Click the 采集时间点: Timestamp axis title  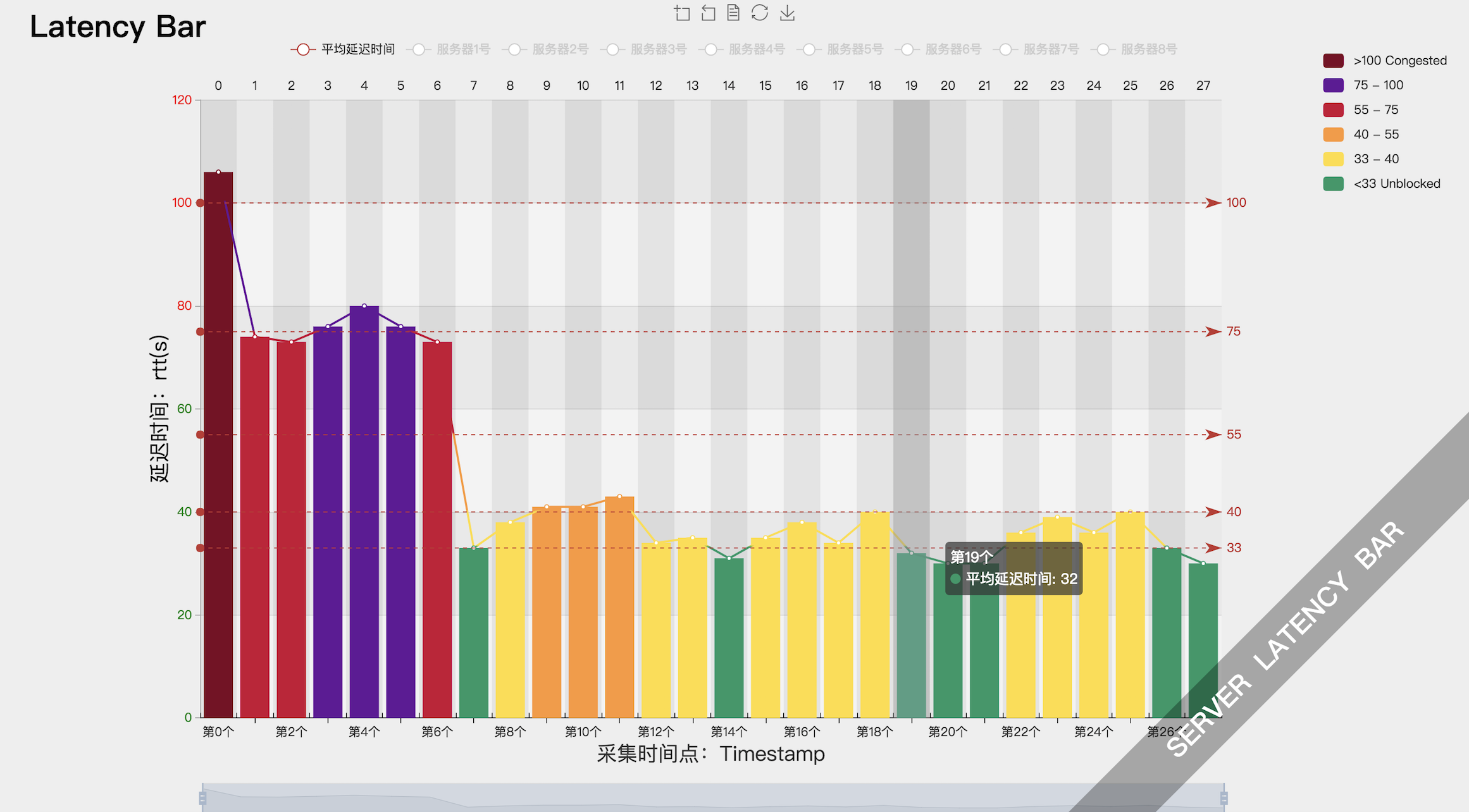pos(711,754)
